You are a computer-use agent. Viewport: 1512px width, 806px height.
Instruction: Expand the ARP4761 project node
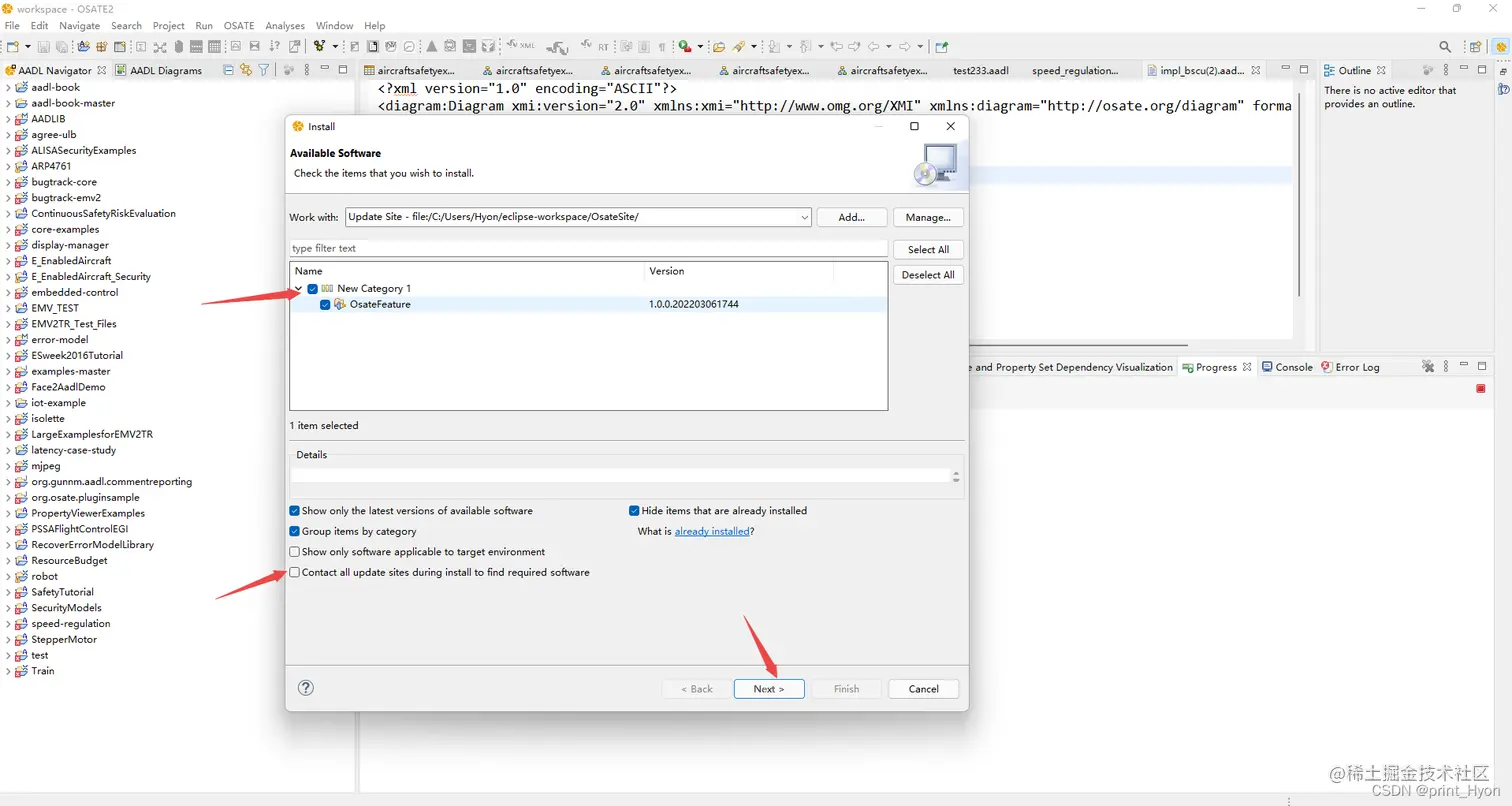pos(8,166)
